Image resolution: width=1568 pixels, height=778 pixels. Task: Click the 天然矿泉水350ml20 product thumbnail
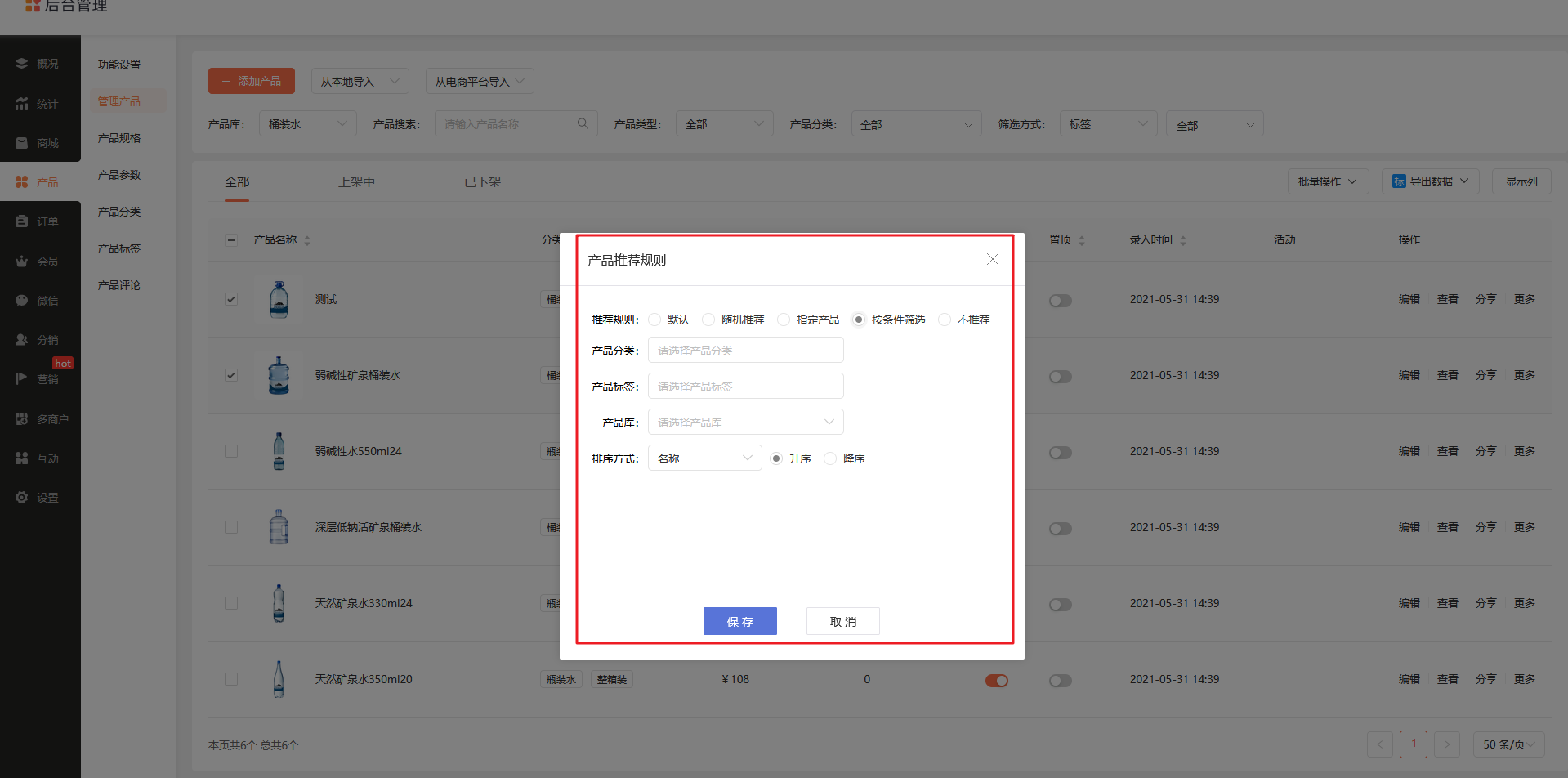coord(279,679)
